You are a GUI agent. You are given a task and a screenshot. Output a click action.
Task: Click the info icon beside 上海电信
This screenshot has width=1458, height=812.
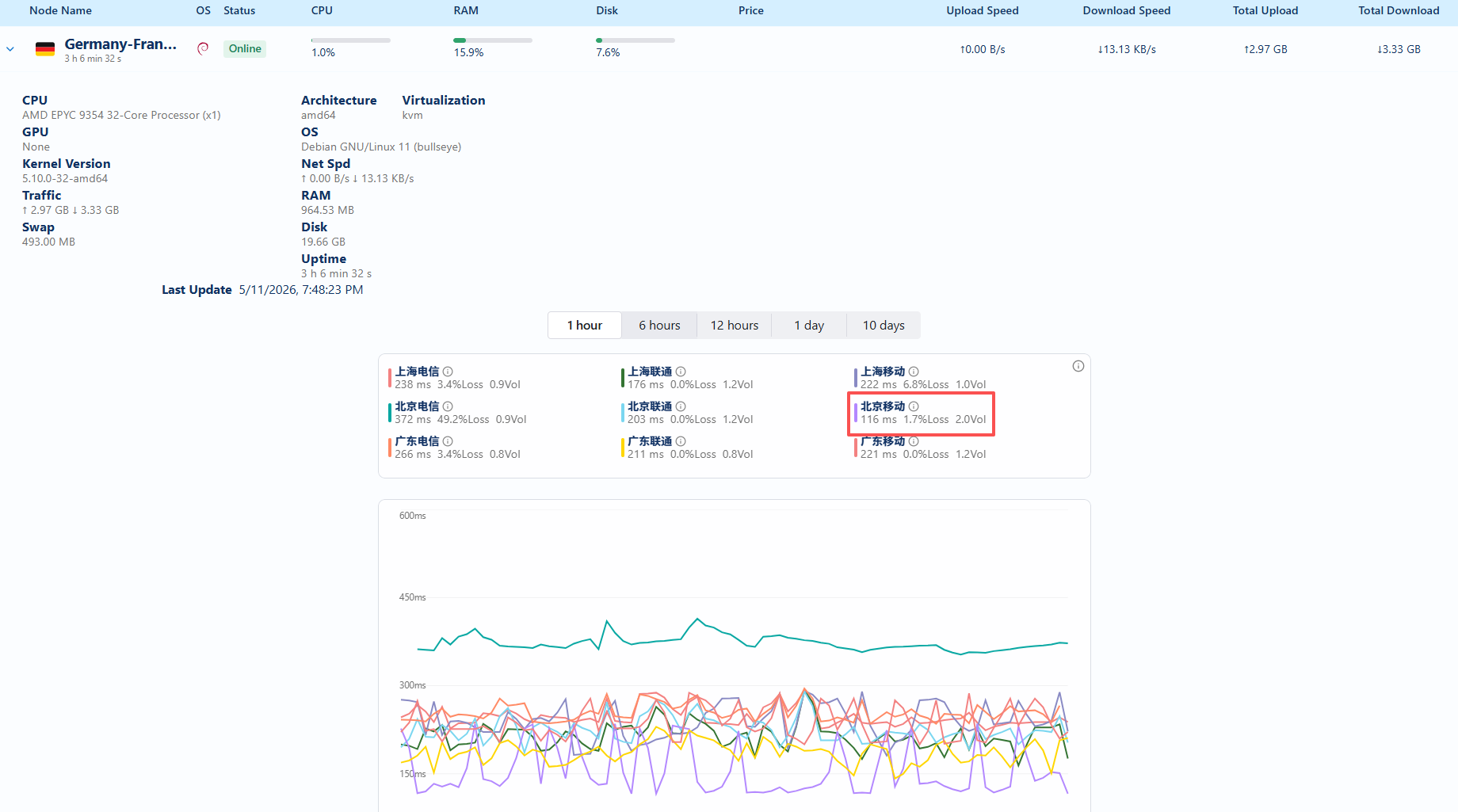coord(448,372)
